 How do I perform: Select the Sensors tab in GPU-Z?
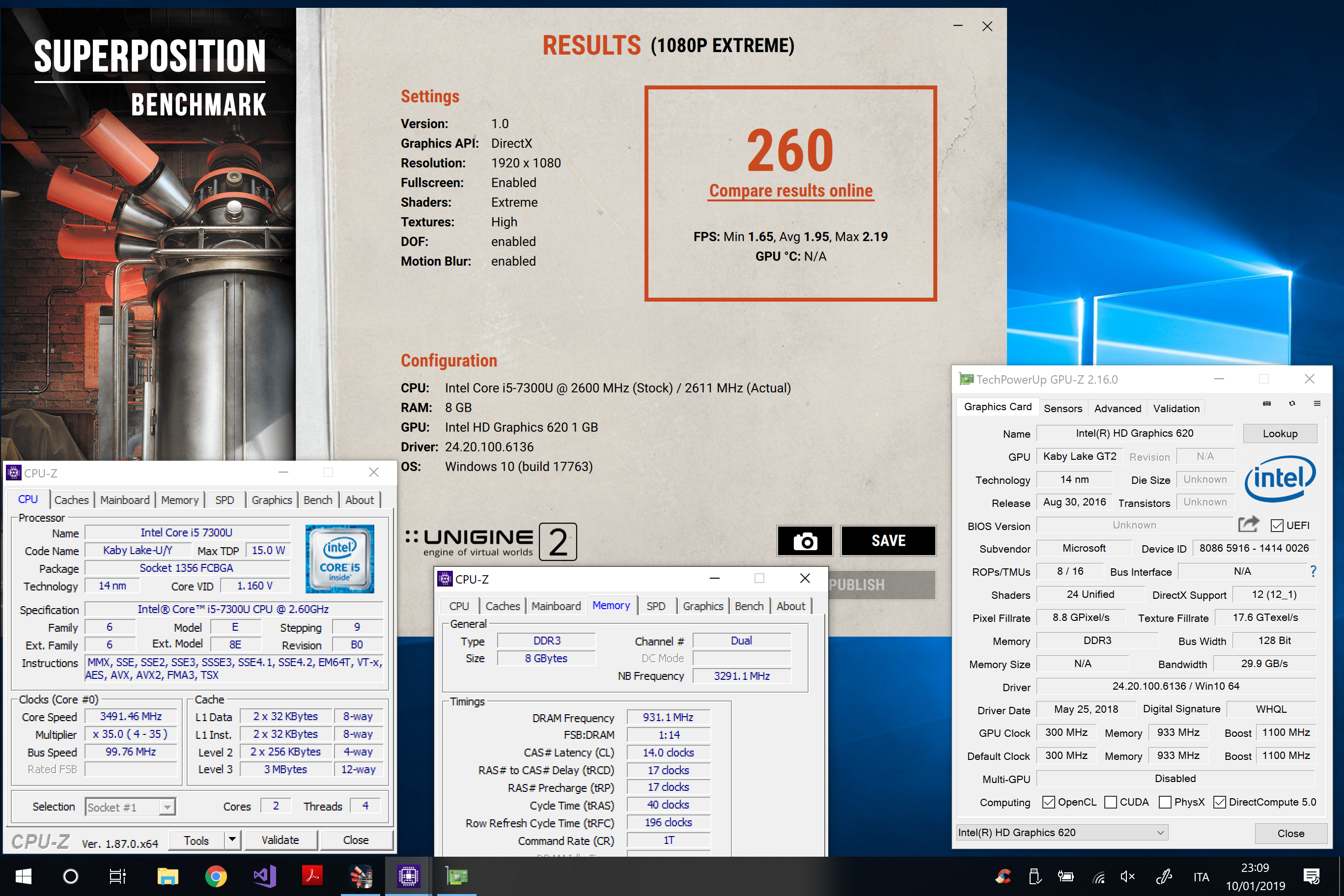[1063, 408]
